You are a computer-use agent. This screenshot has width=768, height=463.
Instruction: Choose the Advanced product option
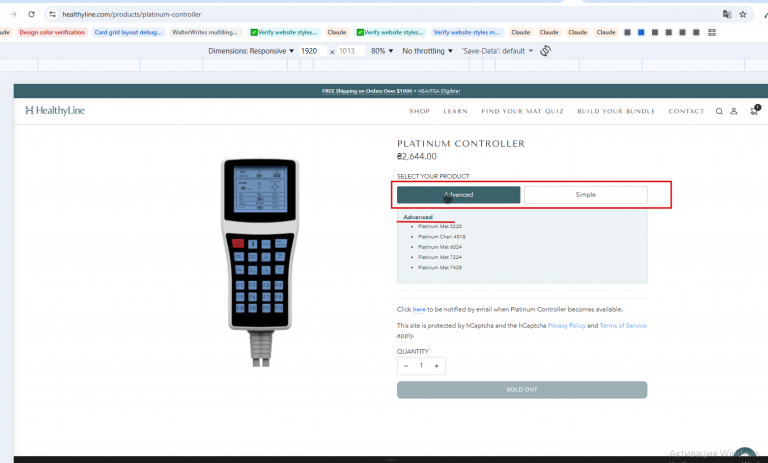click(458, 195)
